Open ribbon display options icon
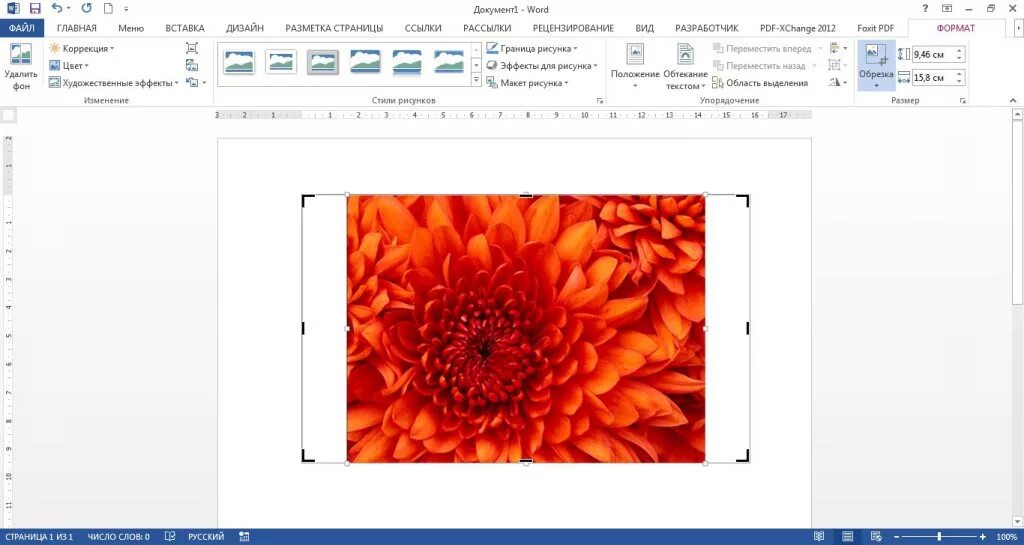The height and width of the screenshot is (545, 1024). pyautogui.click(x=947, y=8)
